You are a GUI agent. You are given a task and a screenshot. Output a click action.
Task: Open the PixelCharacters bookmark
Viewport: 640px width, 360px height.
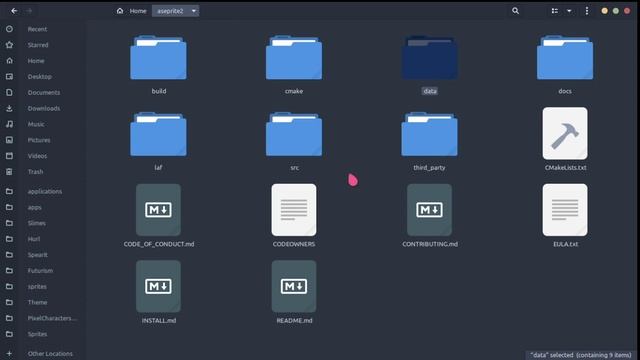(x=51, y=318)
